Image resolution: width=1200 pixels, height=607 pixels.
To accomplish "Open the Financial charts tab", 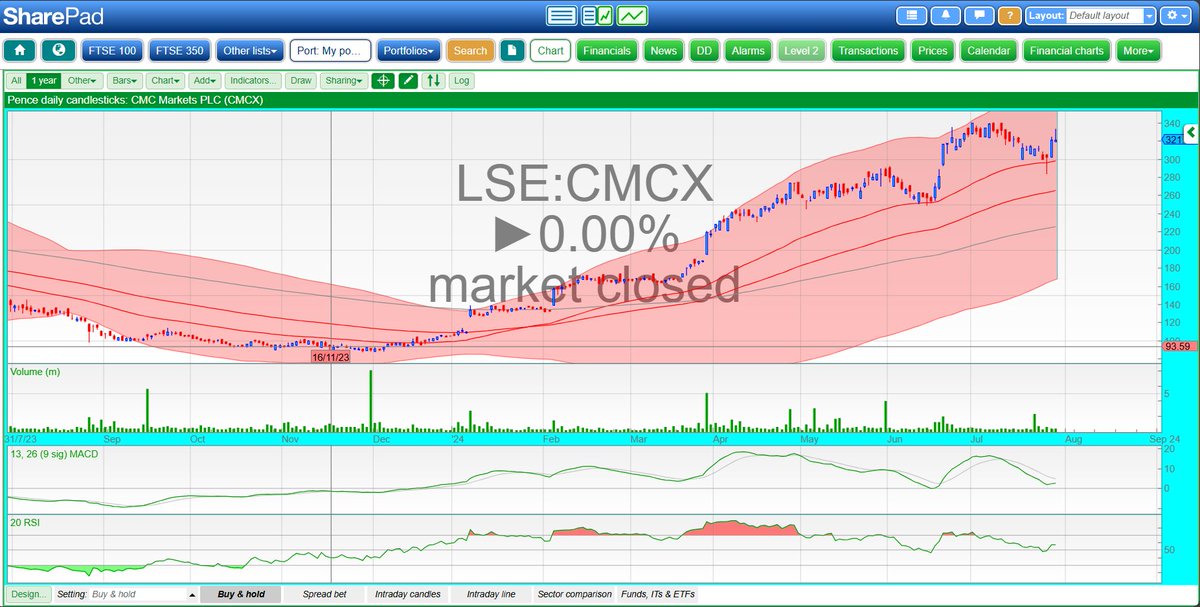I will click(1067, 50).
